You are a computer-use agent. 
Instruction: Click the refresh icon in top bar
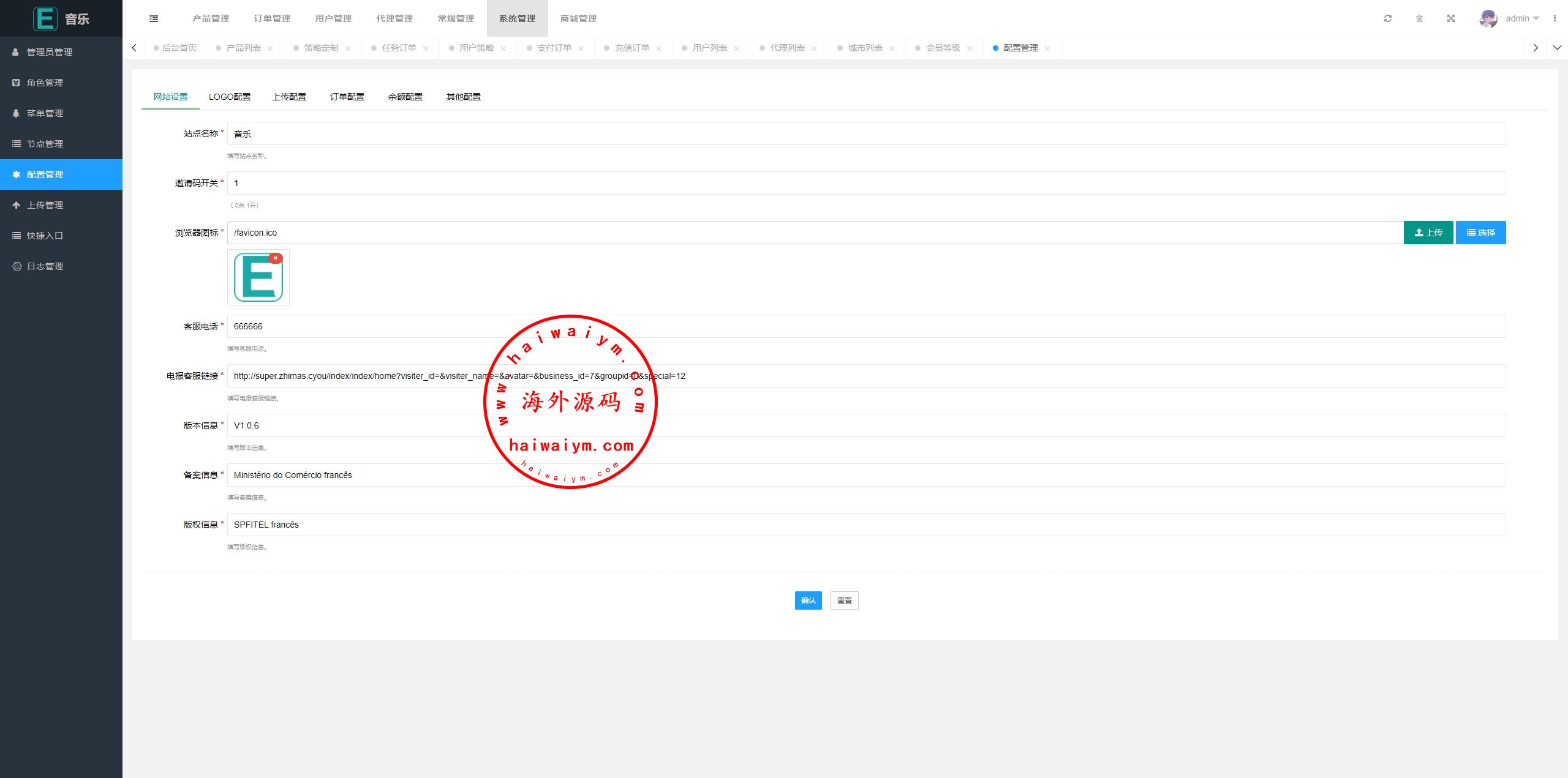click(x=1388, y=18)
